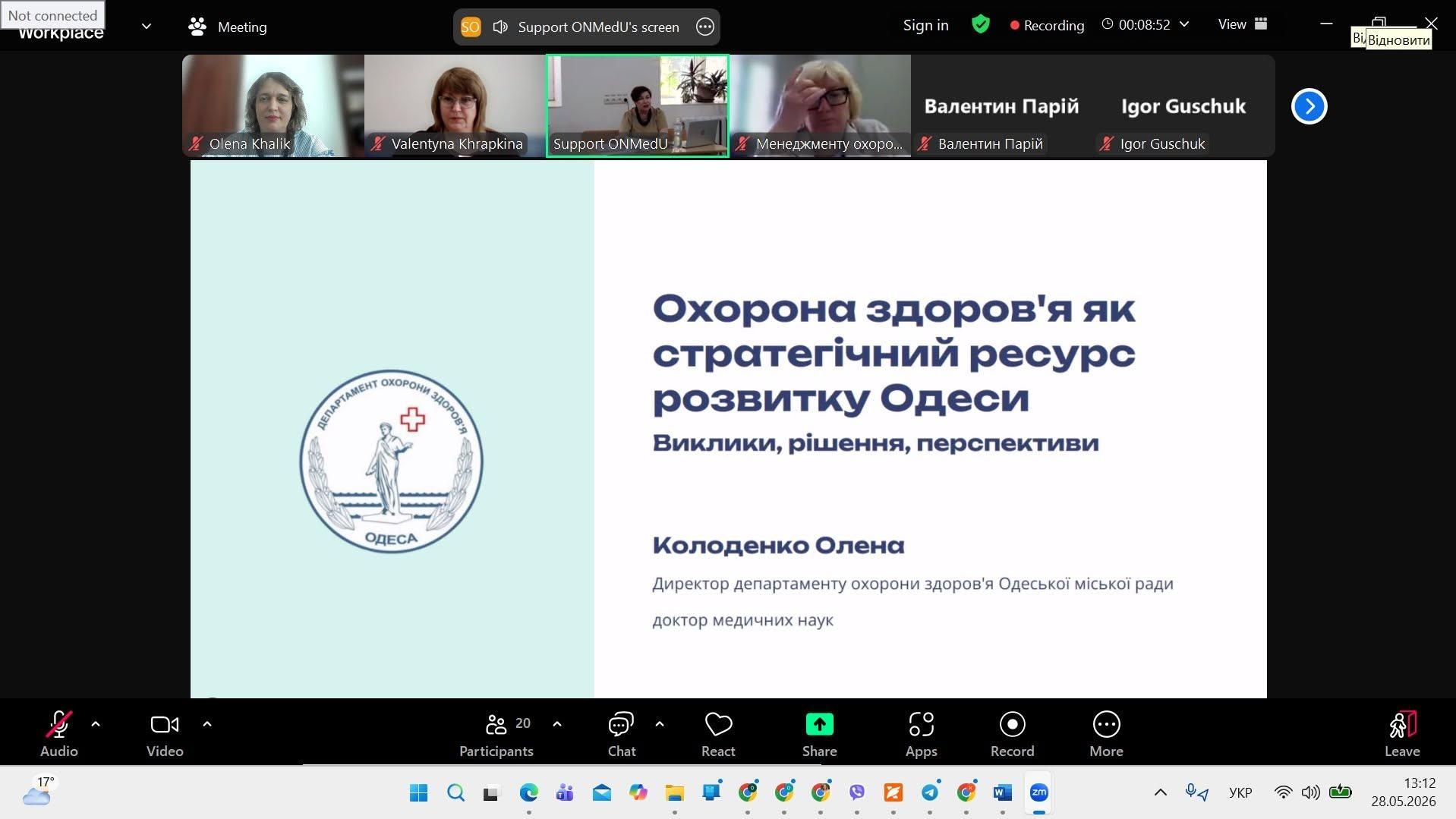Click the SO avatar badge
This screenshot has height=819, width=1456.
[x=471, y=27]
